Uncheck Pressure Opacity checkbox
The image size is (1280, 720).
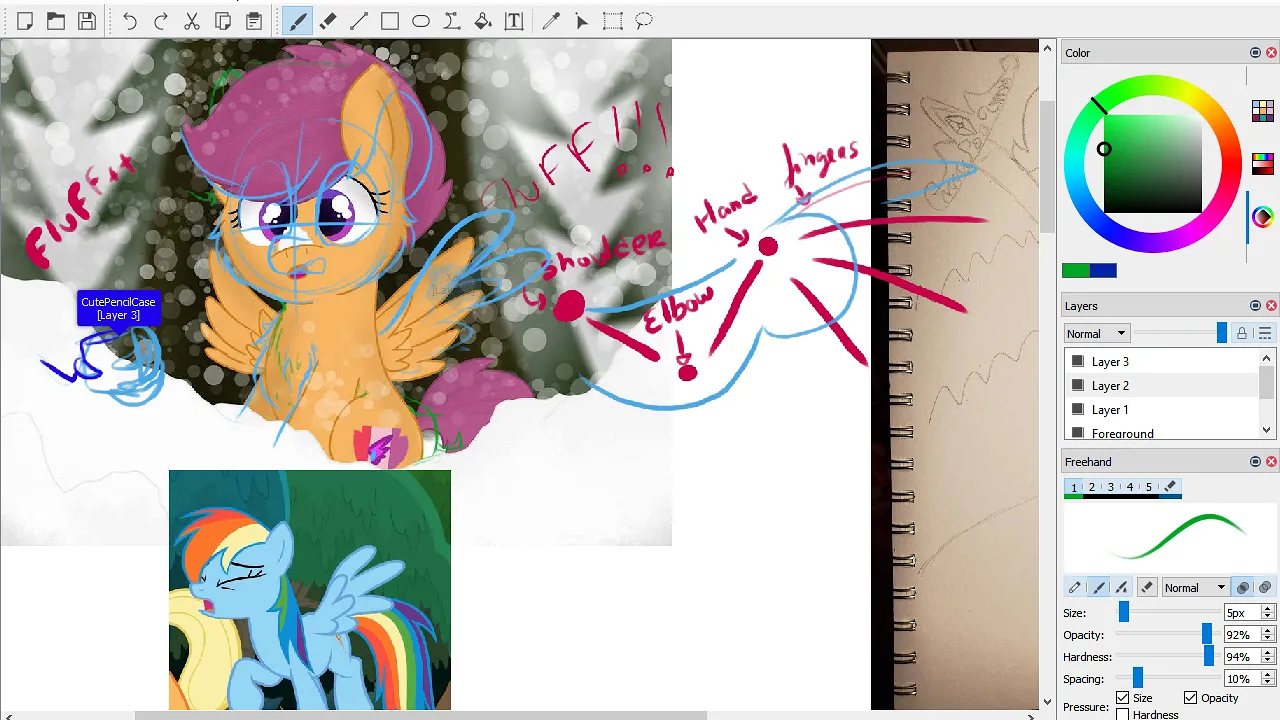click(x=1191, y=698)
